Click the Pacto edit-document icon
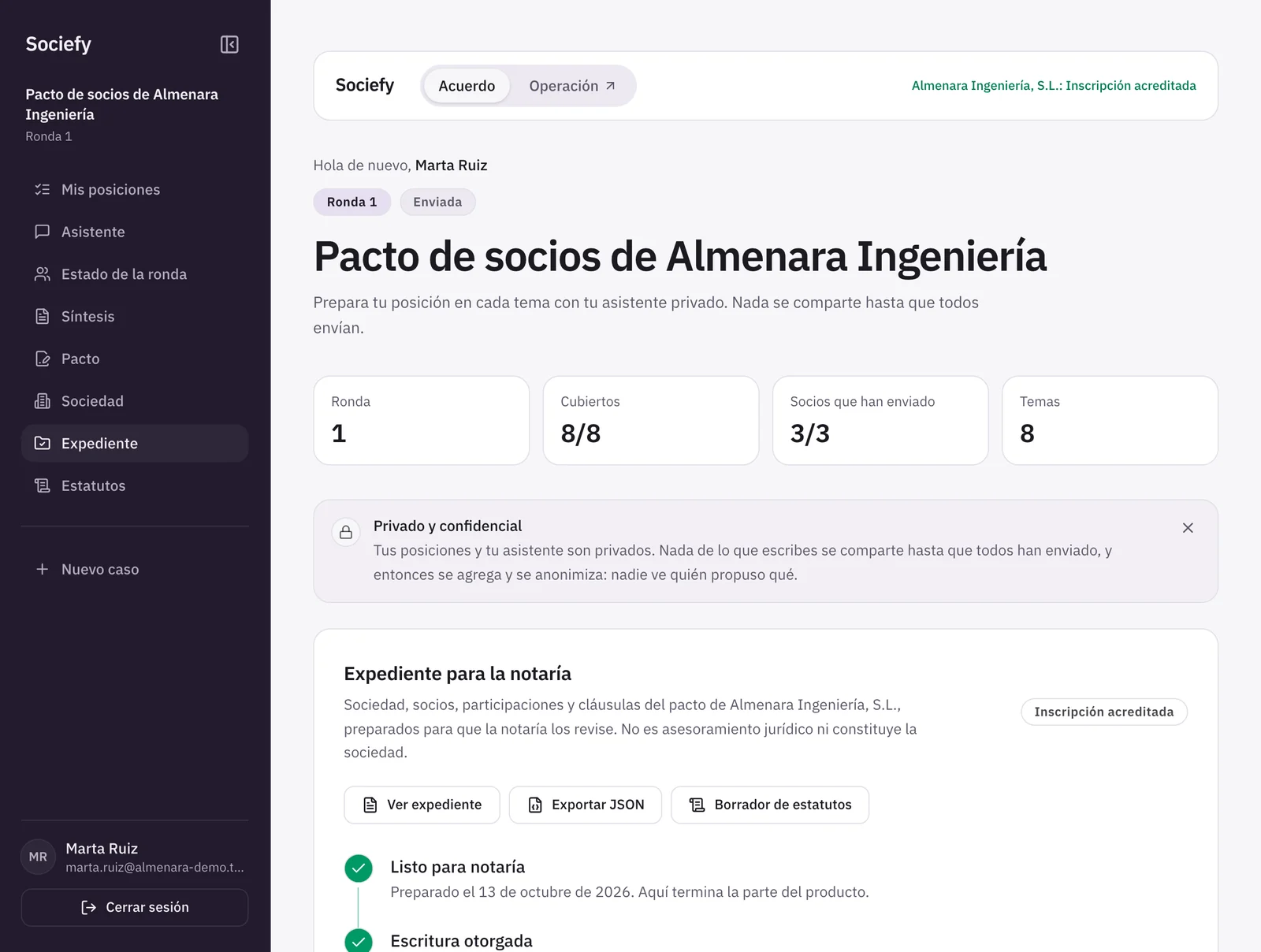This screenshot has width=1261, height=952. coord(43,359)
